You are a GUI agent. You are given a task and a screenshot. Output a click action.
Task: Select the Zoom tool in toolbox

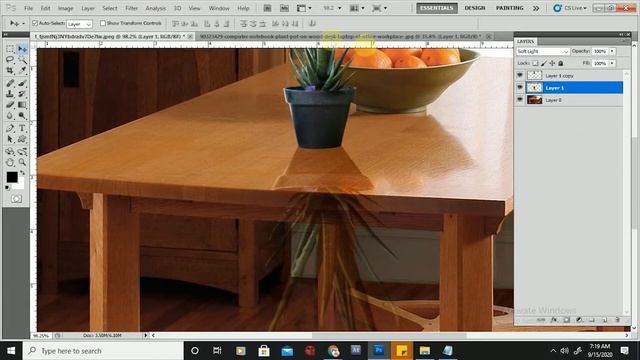pos(22,162)
